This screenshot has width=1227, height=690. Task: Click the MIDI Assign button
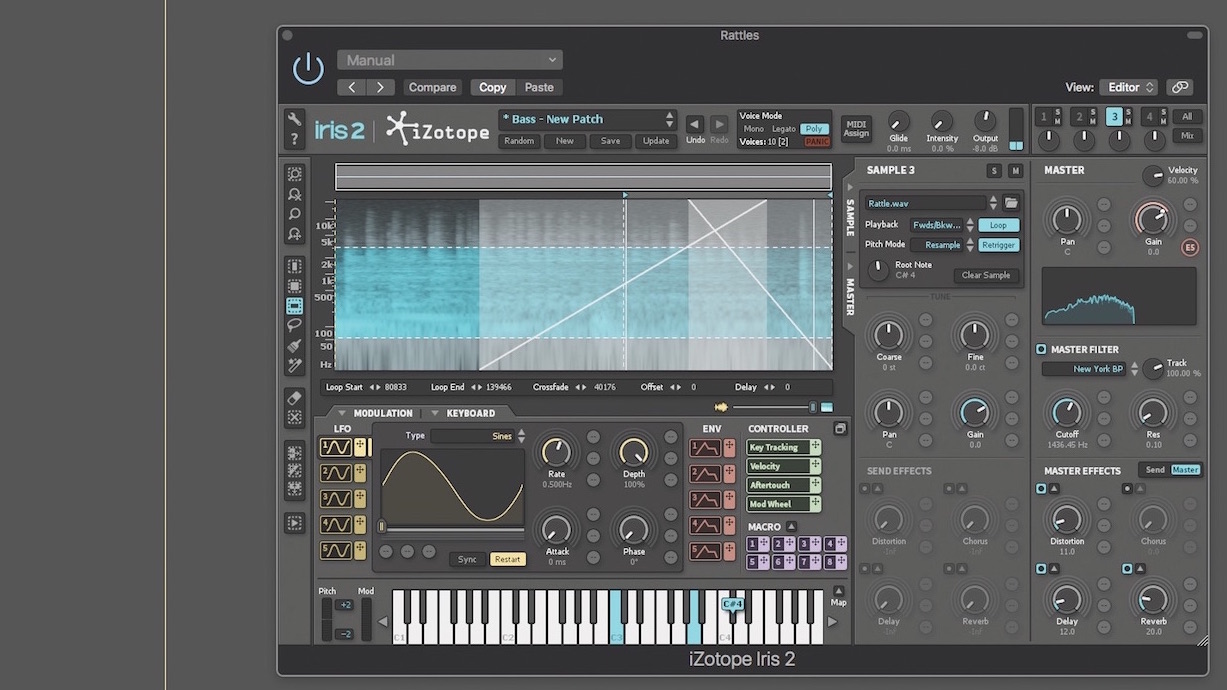pyautogui.click(x=856, y=129)
